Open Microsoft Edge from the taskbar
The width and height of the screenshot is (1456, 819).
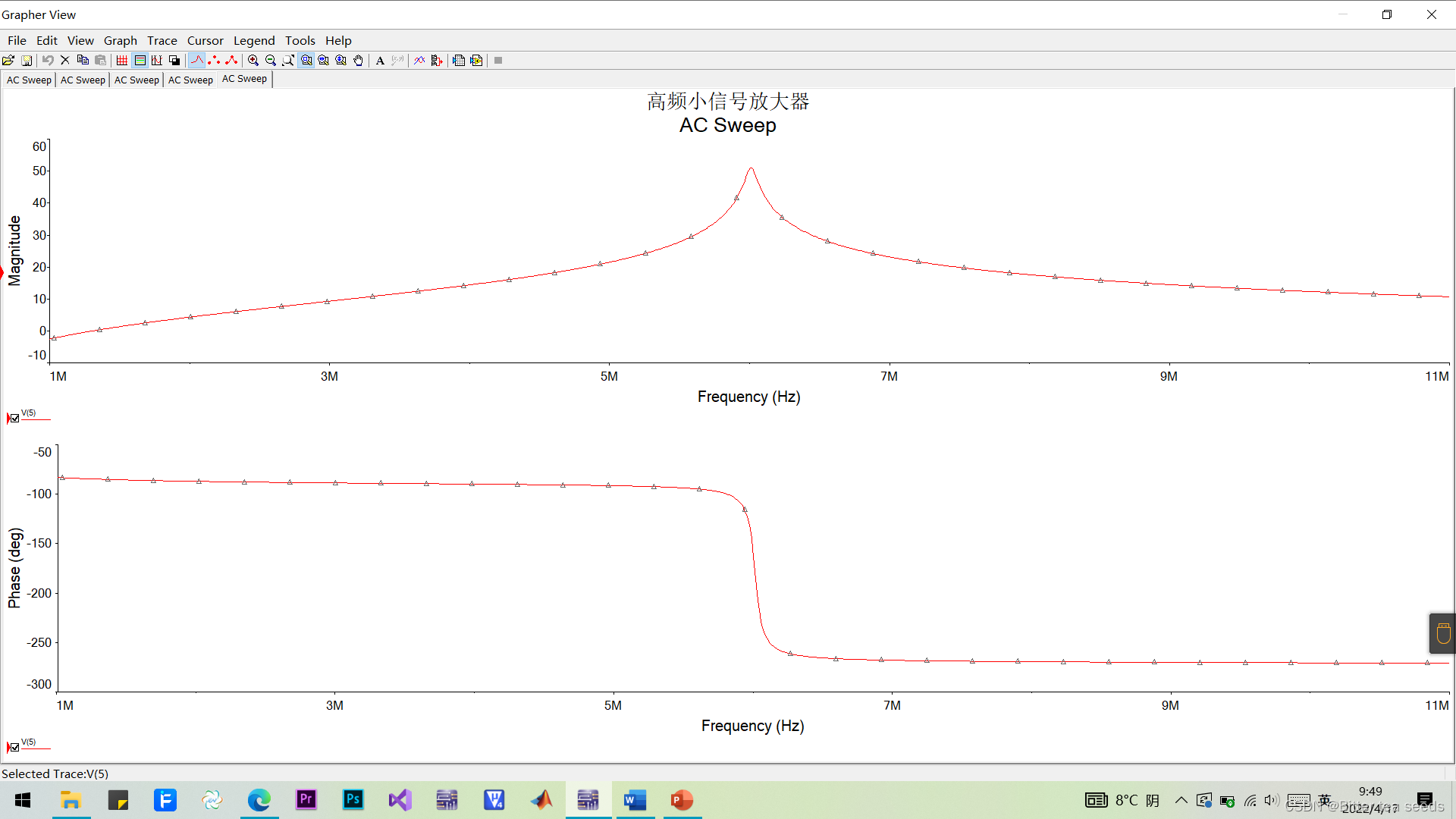point(259,800)
